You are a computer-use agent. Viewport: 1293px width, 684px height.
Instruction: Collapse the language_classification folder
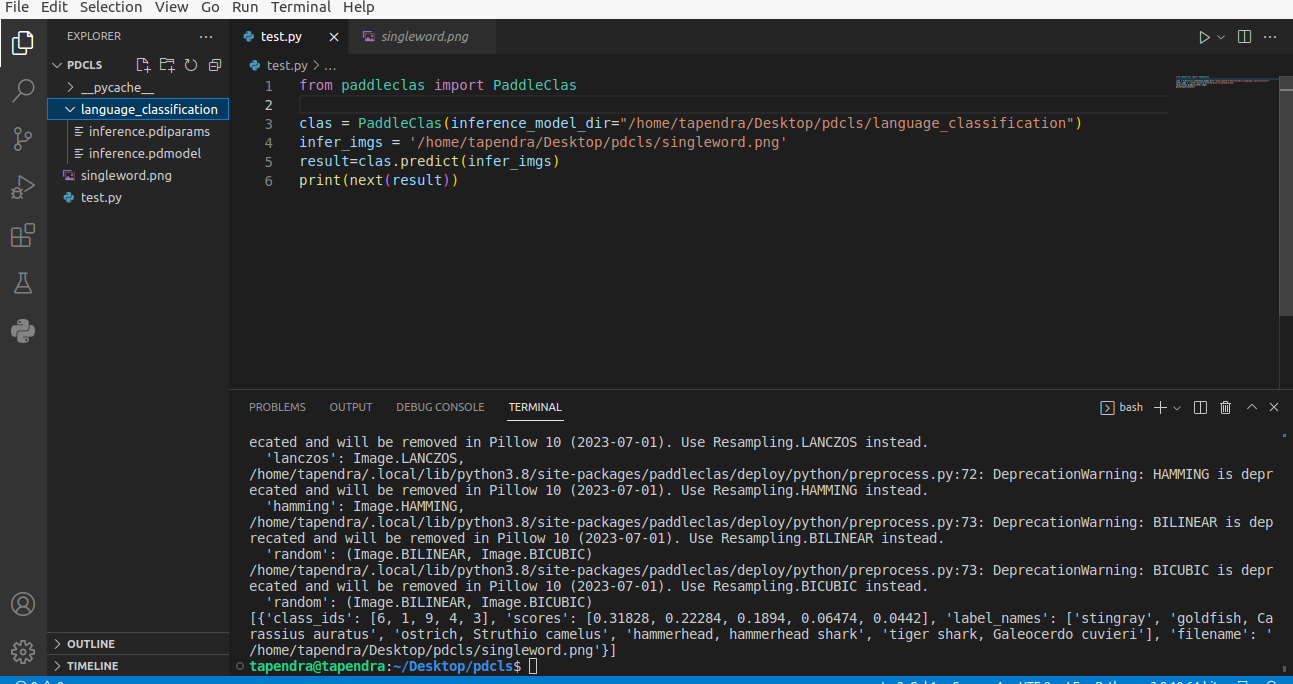[138, 109]
